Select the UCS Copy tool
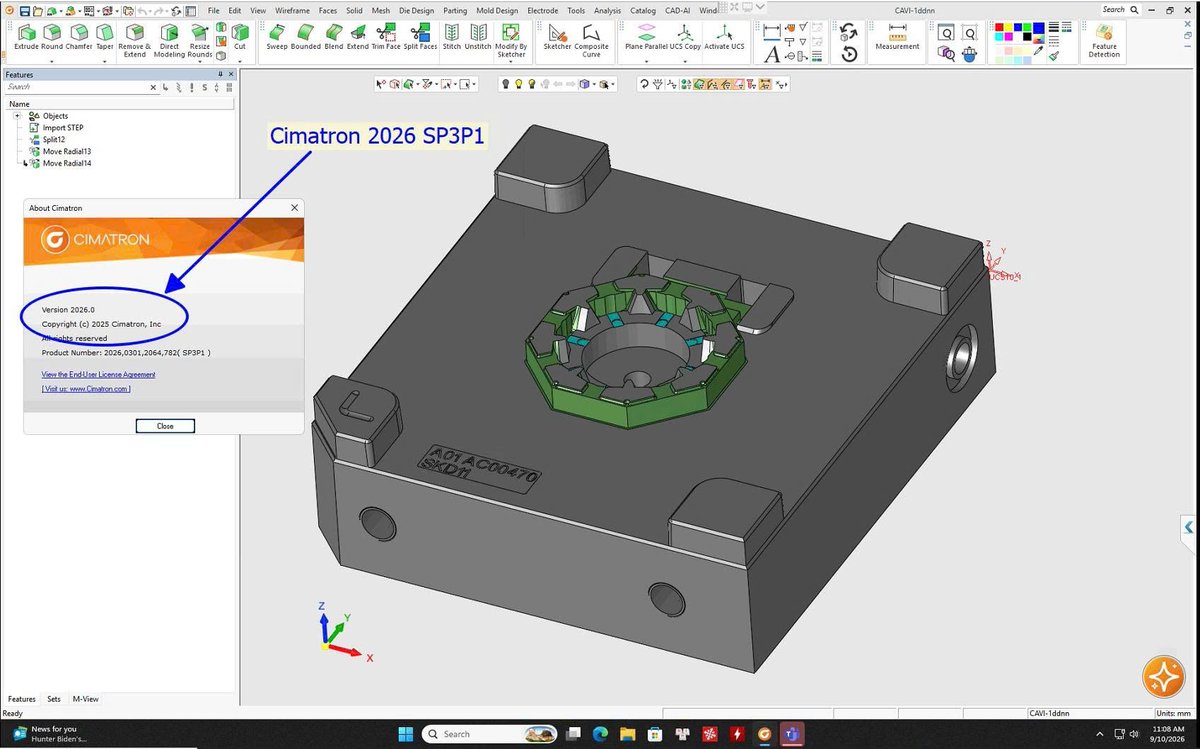Image resolution: width=1200 pixels, height=749 pixels. (686, 38)
